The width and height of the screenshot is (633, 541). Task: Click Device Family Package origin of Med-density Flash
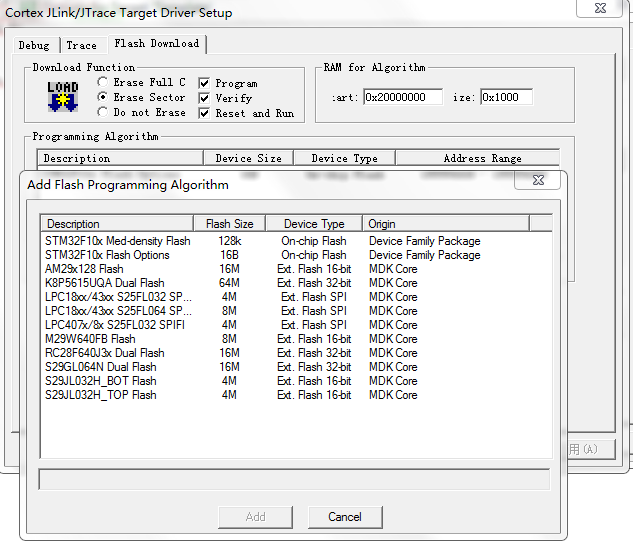[x=425, y=241]
